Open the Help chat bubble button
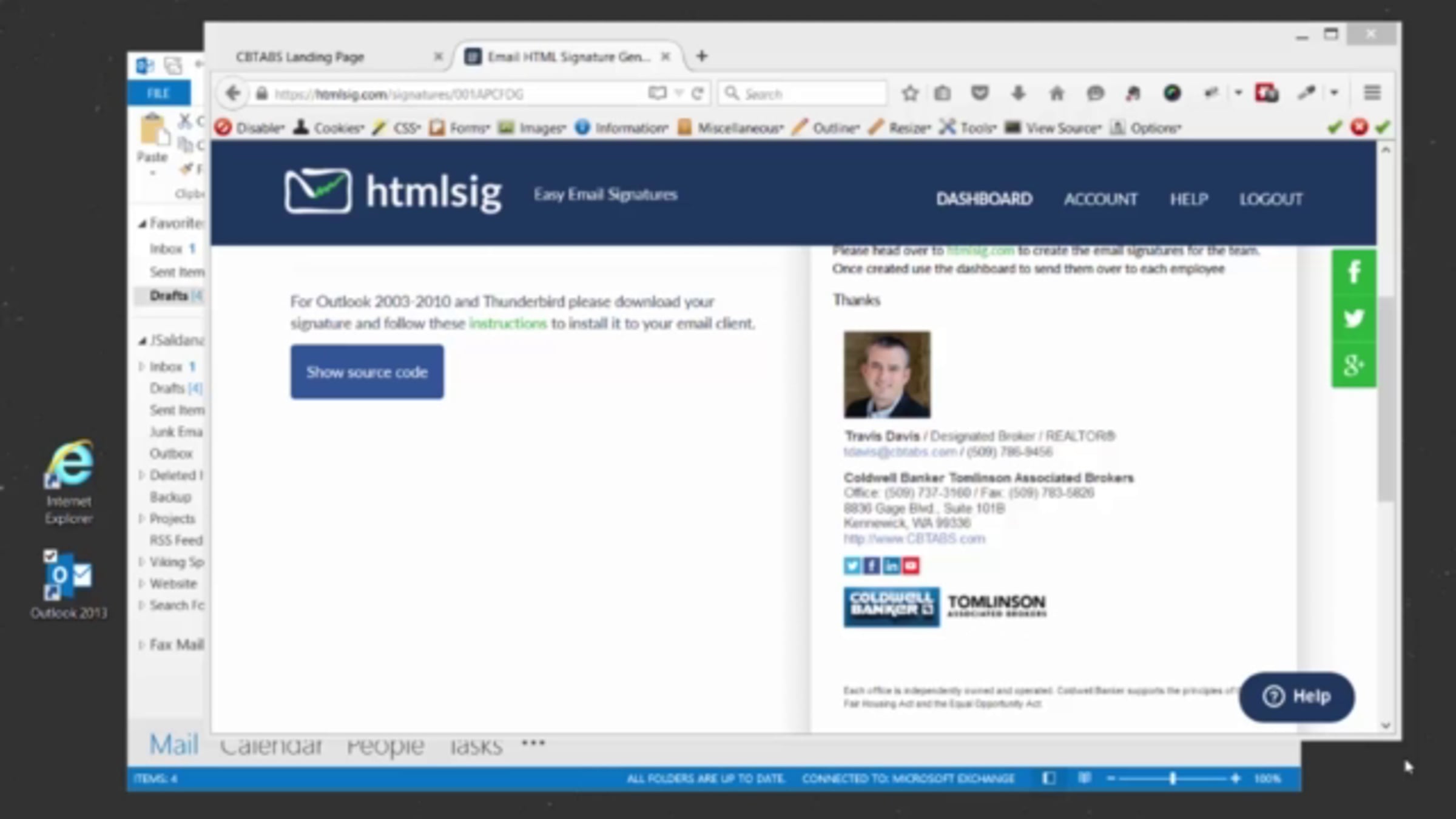This screenshot has height=819, width=1456. click(1296, 696)
